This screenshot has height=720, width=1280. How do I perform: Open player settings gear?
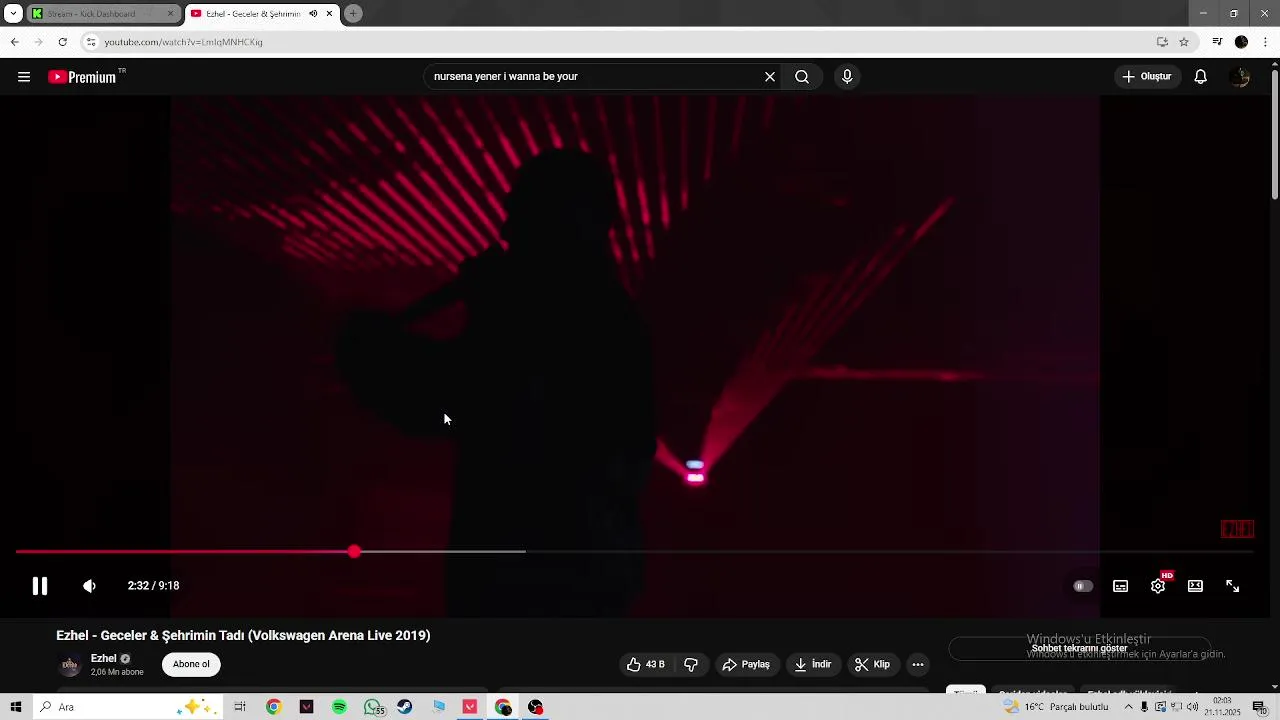[1158, 586]
